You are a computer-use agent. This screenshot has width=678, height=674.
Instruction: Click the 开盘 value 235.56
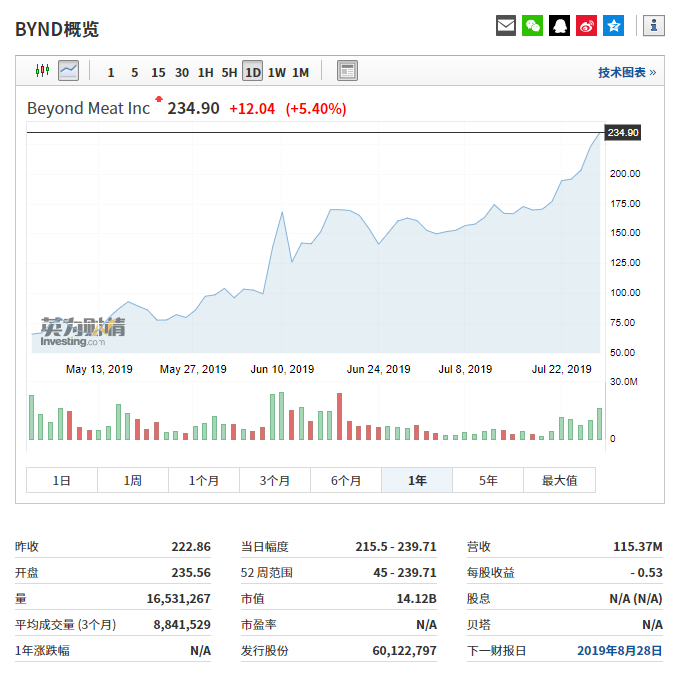point(191,572)
